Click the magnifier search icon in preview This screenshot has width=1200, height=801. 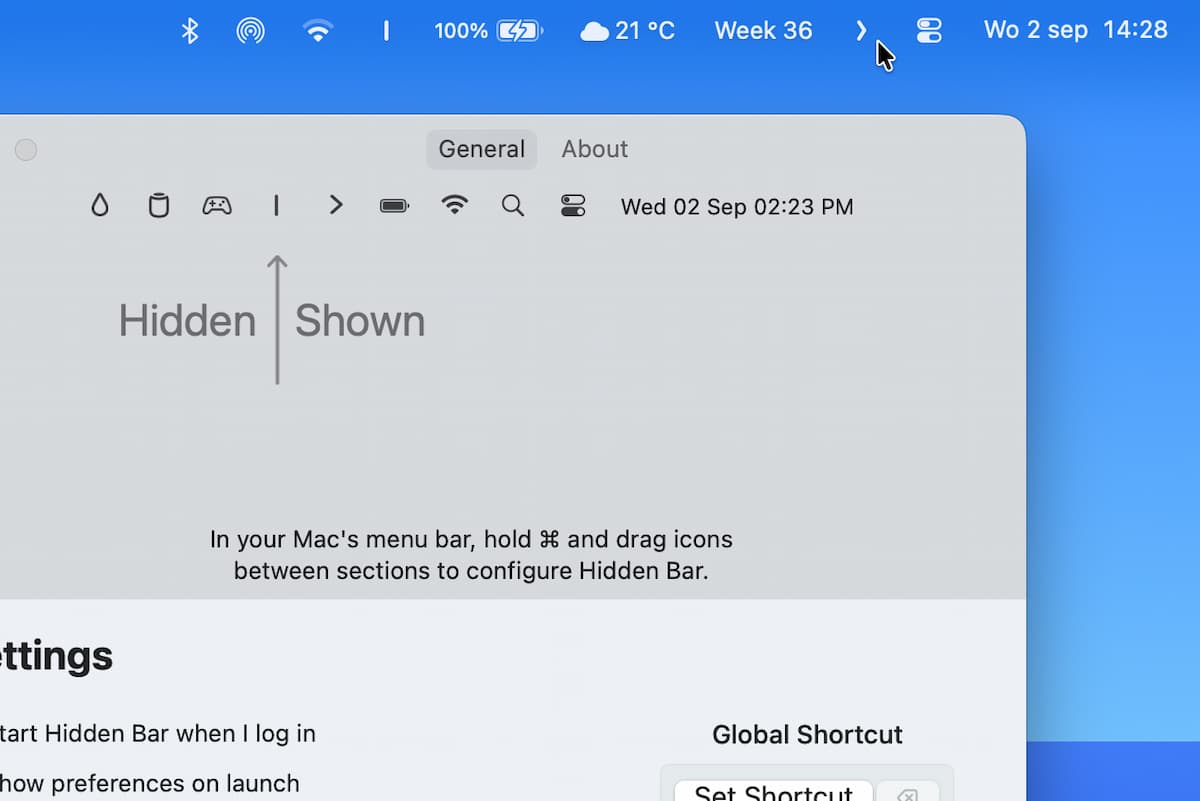point(513,206)
